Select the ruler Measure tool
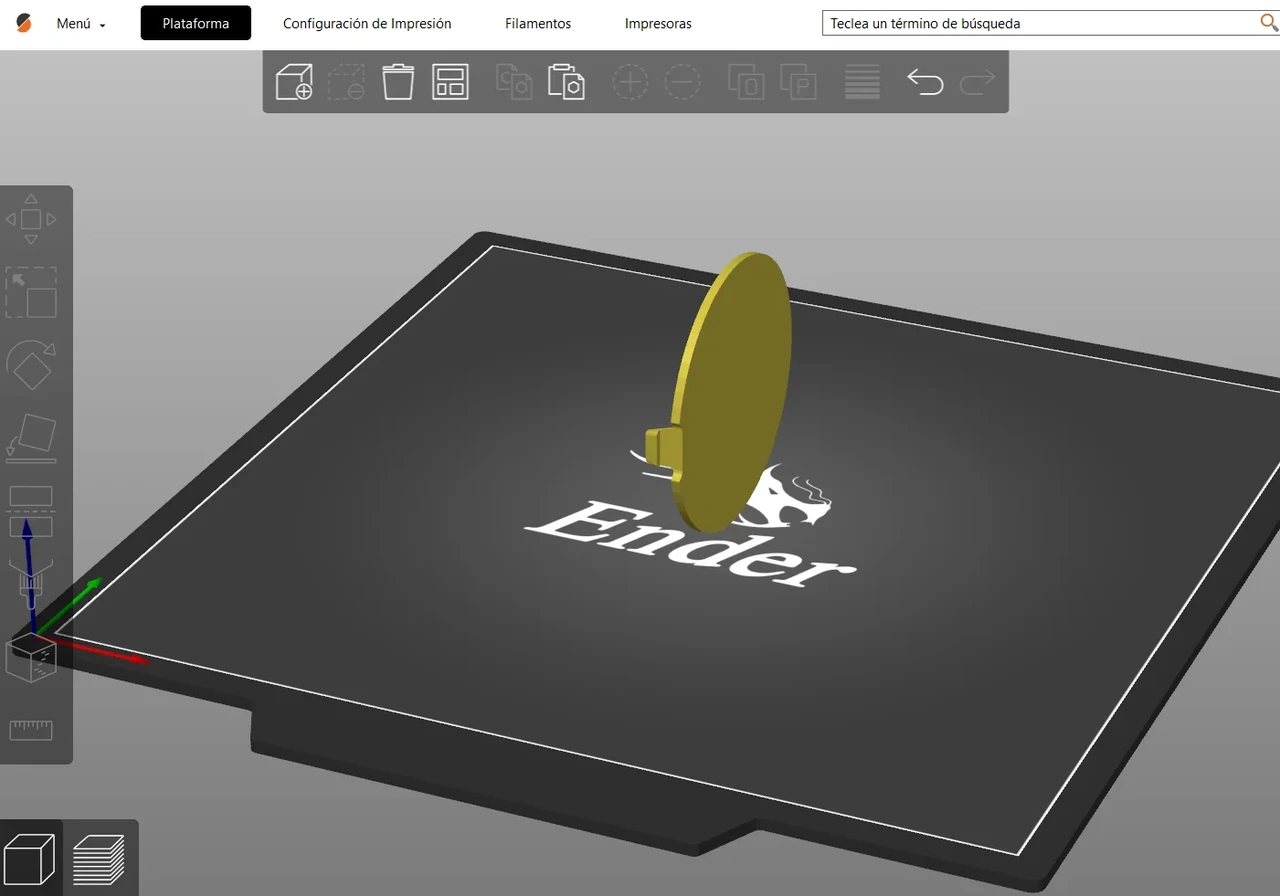Viewport: 1280px width, 896px height. 31,730
